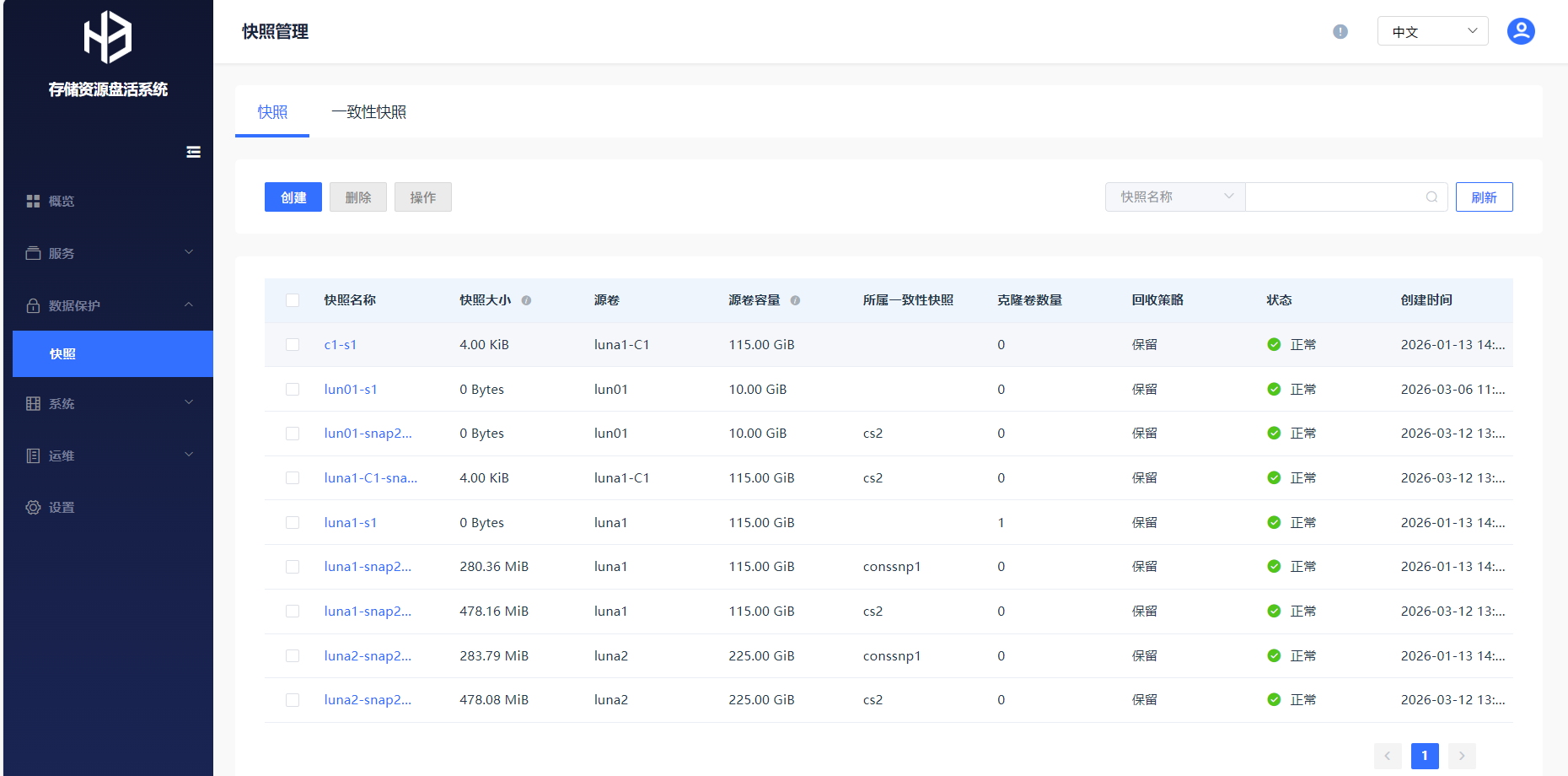Click the 设置 gear icon in sidebar
The image size is (1568, 776).
coord(33,507)
